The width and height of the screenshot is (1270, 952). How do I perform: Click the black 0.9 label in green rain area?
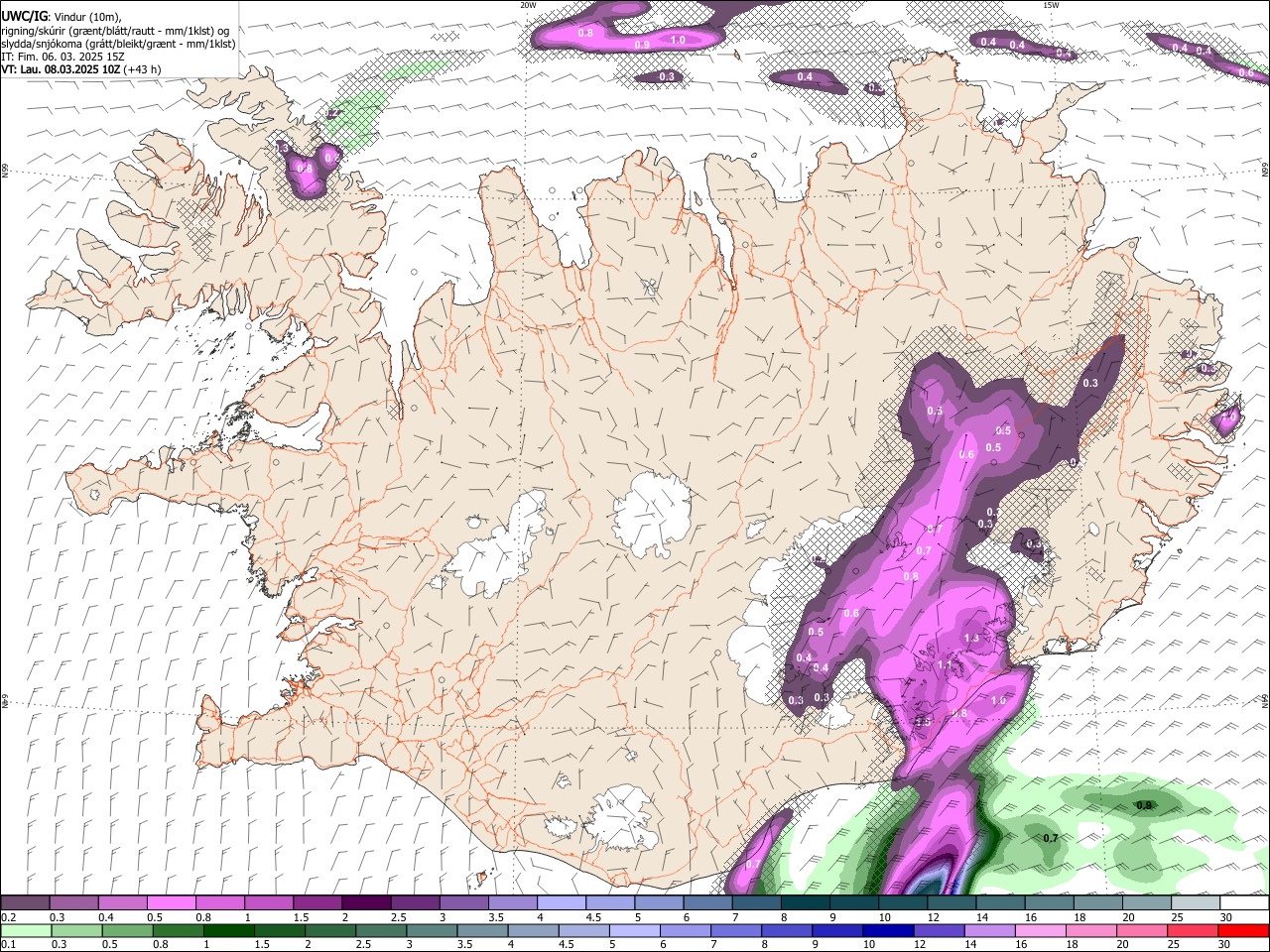pyautogui.click(x=1144, y=805)
